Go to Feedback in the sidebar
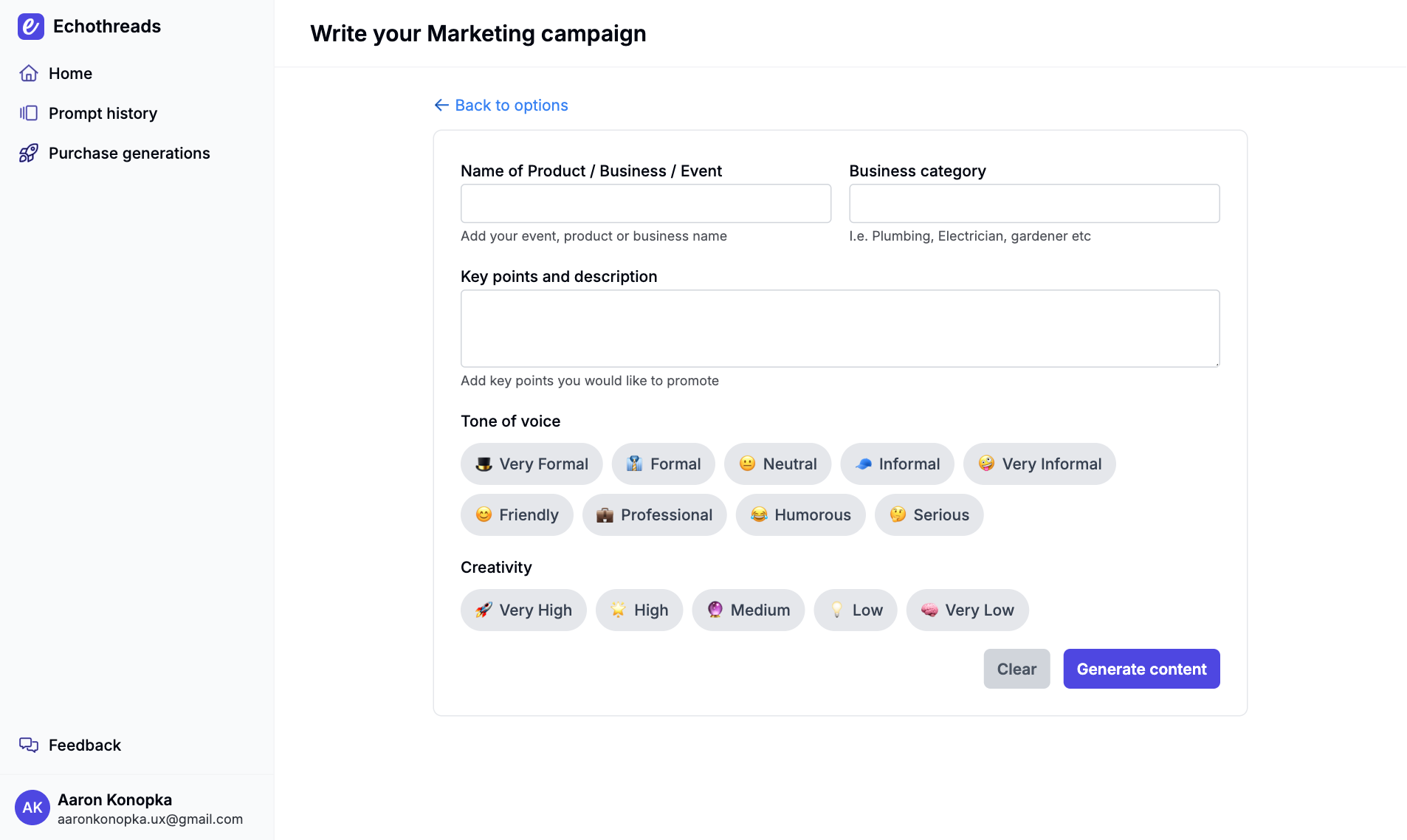1407x840 pixels. pos(85,745)
